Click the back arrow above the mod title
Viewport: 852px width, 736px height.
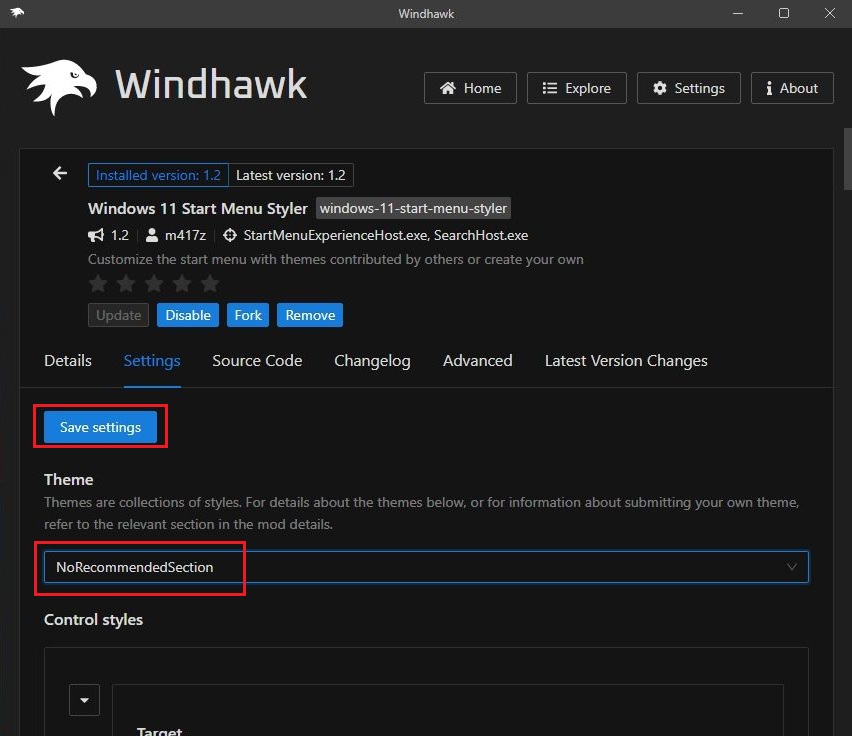59,172
